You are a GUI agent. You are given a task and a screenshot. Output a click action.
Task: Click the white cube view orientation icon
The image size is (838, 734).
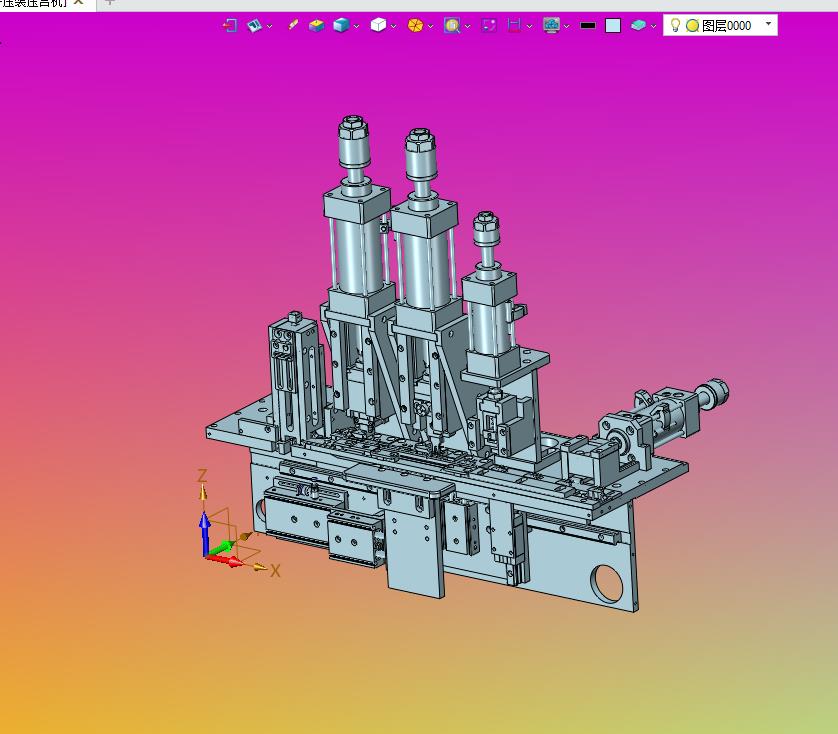coord(378,25)
